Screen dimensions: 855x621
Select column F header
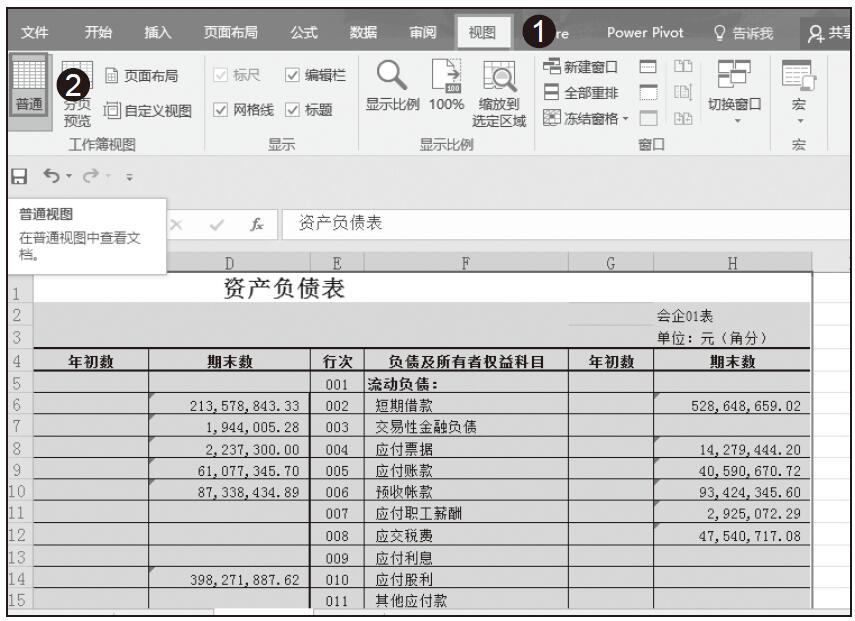click(x=466, y=263)
